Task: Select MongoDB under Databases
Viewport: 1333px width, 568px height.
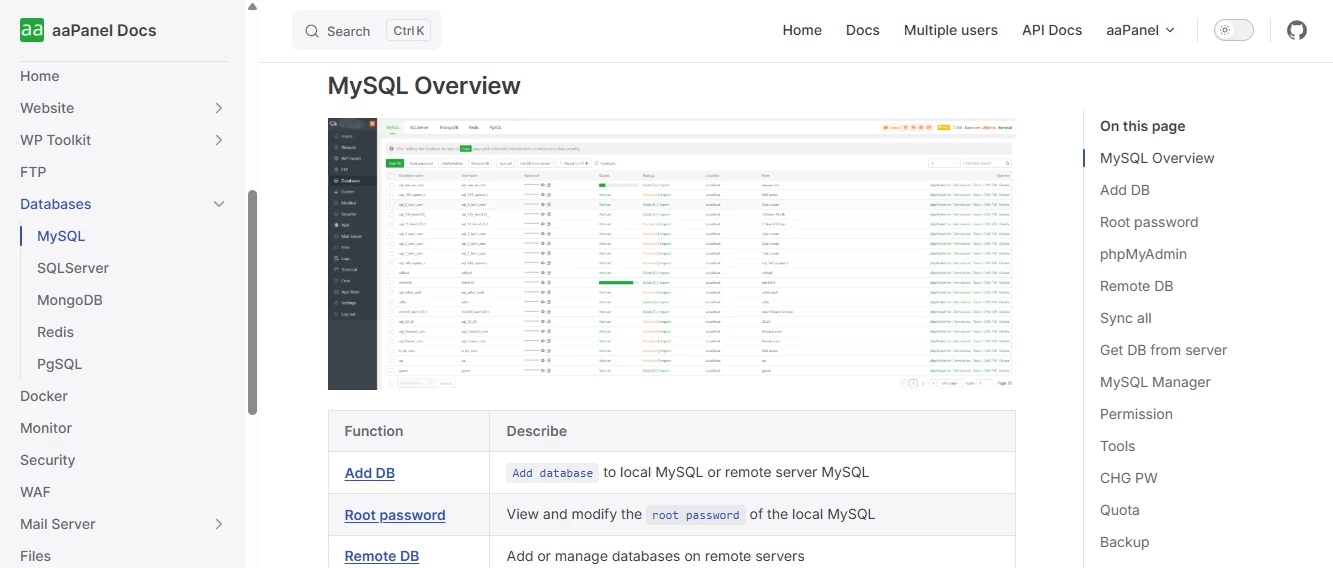Action: (x=70, y=300)
